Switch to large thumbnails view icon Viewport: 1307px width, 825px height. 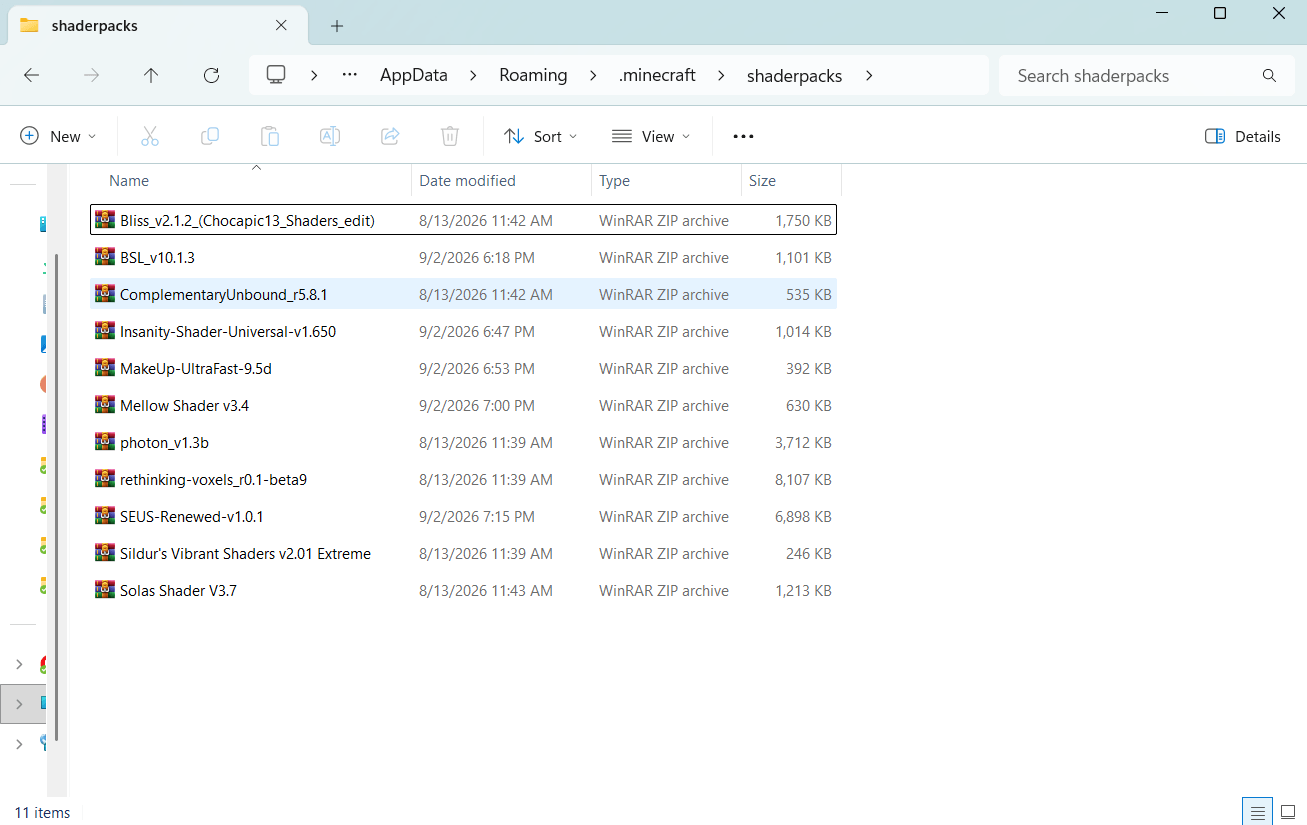coord(1288,812)
